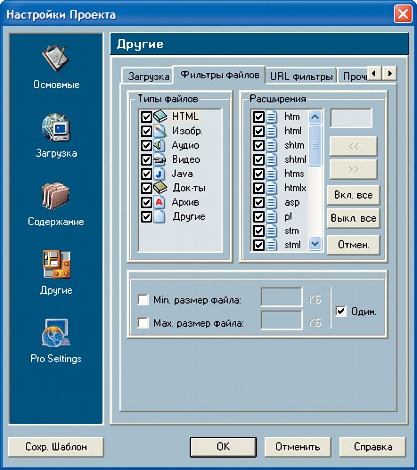Click the new extension input field
This screenshot has height=470, width=417.
[x=351, y=118]
